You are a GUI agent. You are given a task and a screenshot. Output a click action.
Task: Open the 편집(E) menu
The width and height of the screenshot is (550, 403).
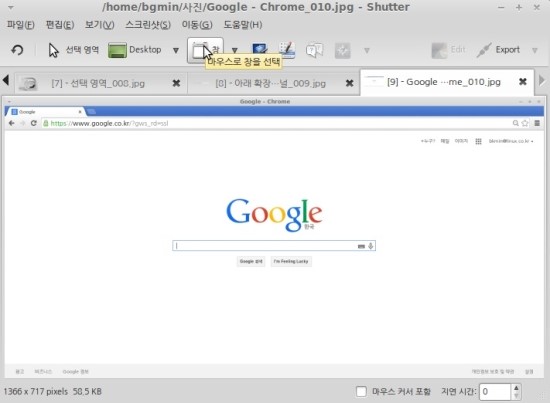tap(60, 25)
